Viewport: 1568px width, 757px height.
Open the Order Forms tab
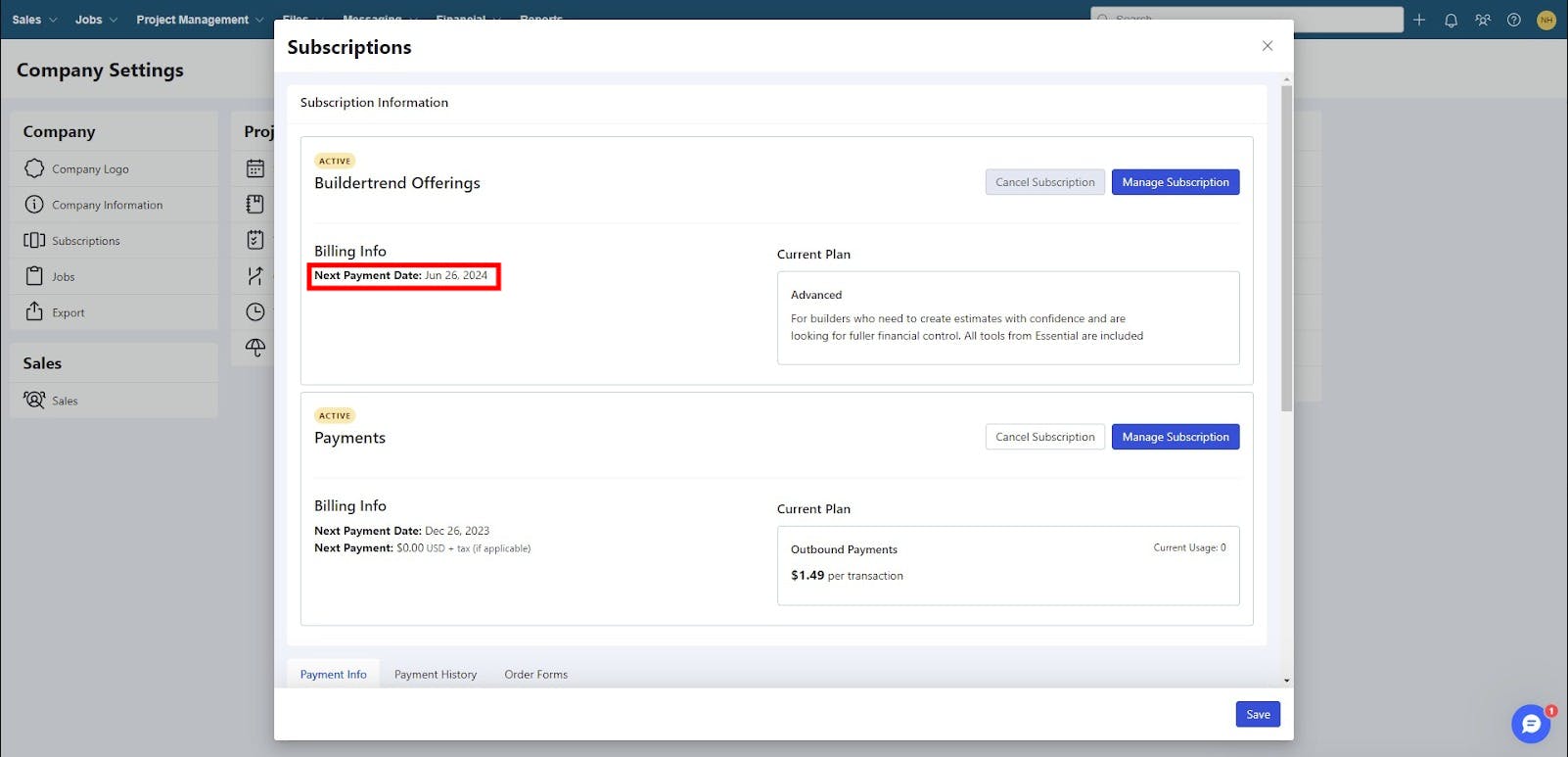[x=535, y=674]
